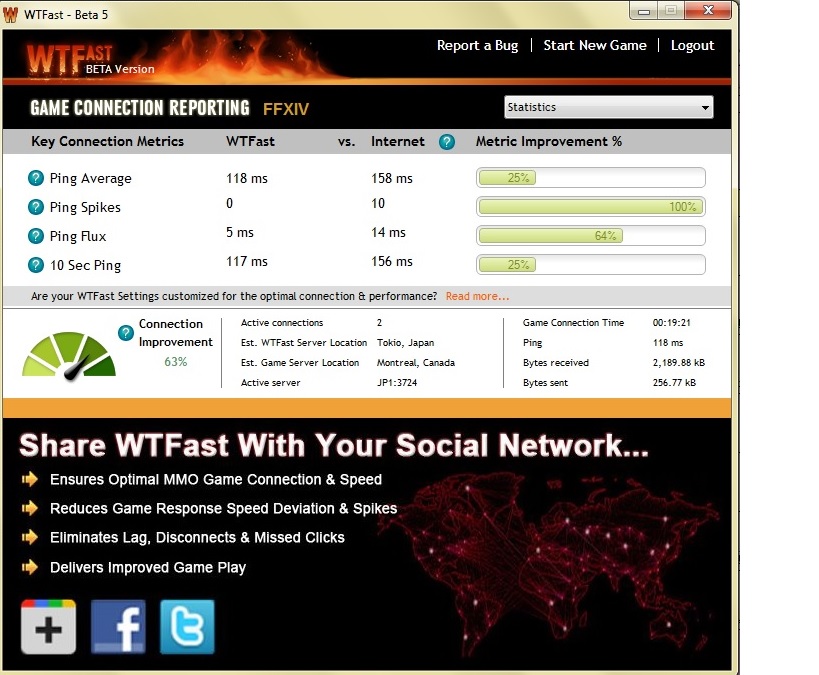Click the '117 ms' 10 Sec Ping value
819x675 pixels.
[x=247, y=261]
